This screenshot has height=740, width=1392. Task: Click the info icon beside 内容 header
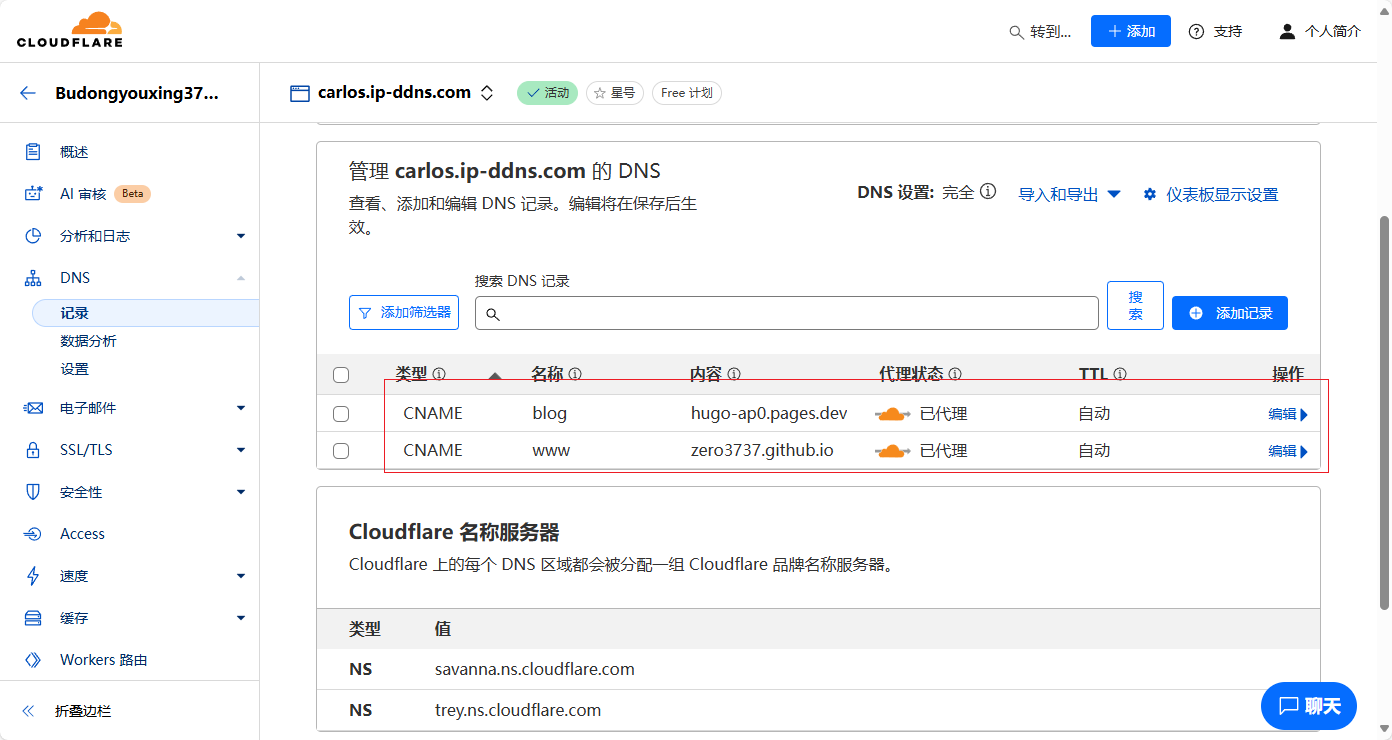coord(734,374)
